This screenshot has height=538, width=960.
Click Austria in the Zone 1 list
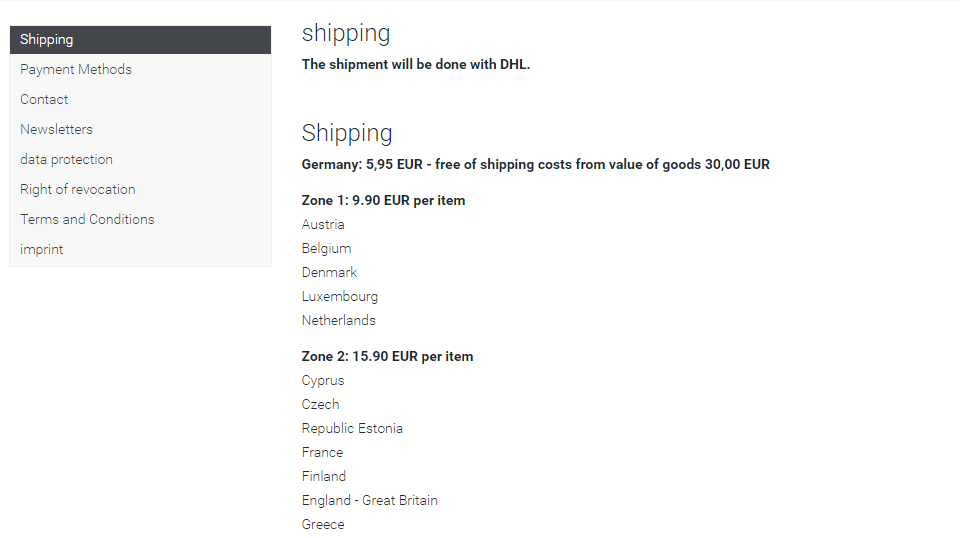[323, 225]
